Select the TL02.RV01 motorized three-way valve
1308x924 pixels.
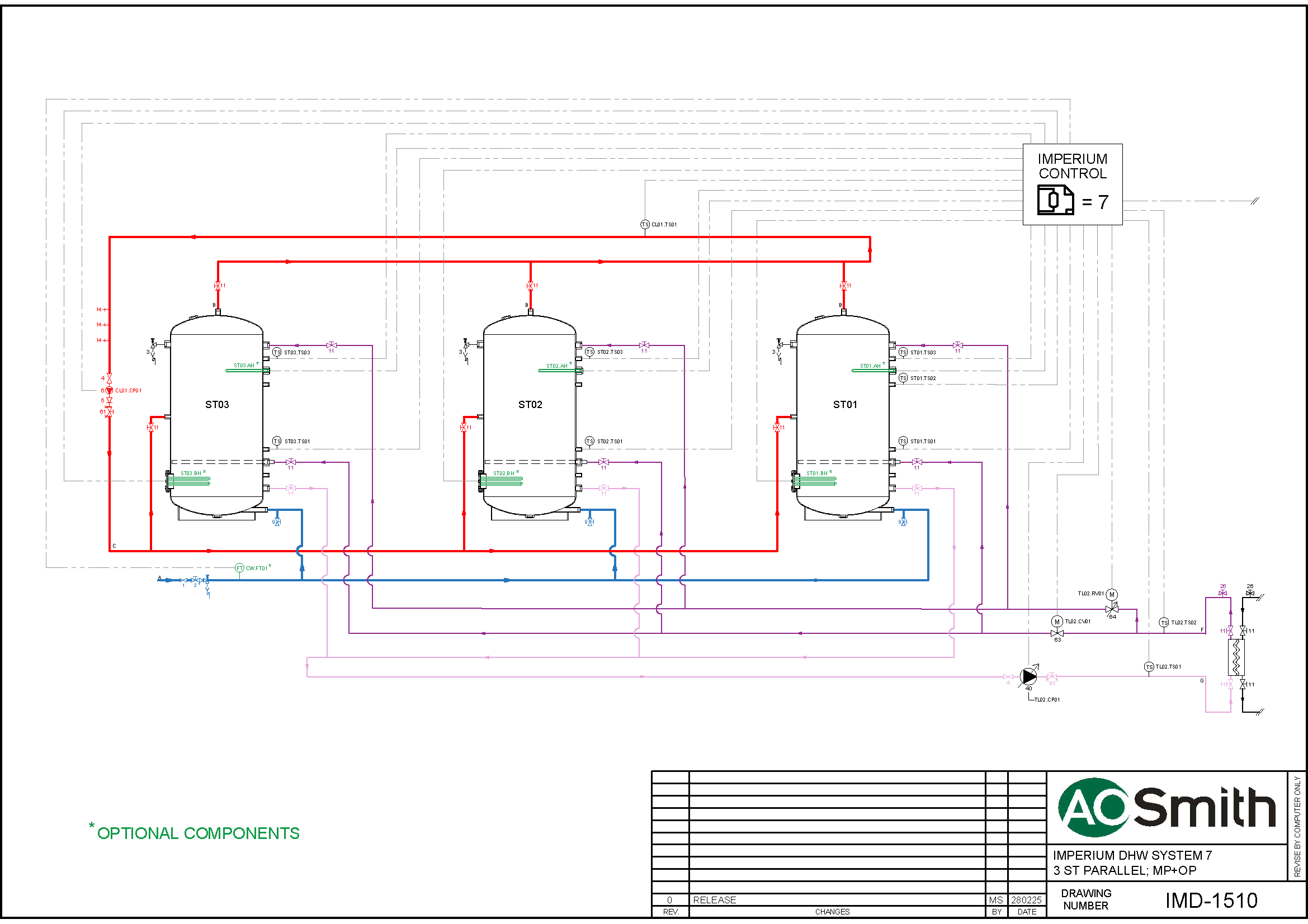[1112, 609]
